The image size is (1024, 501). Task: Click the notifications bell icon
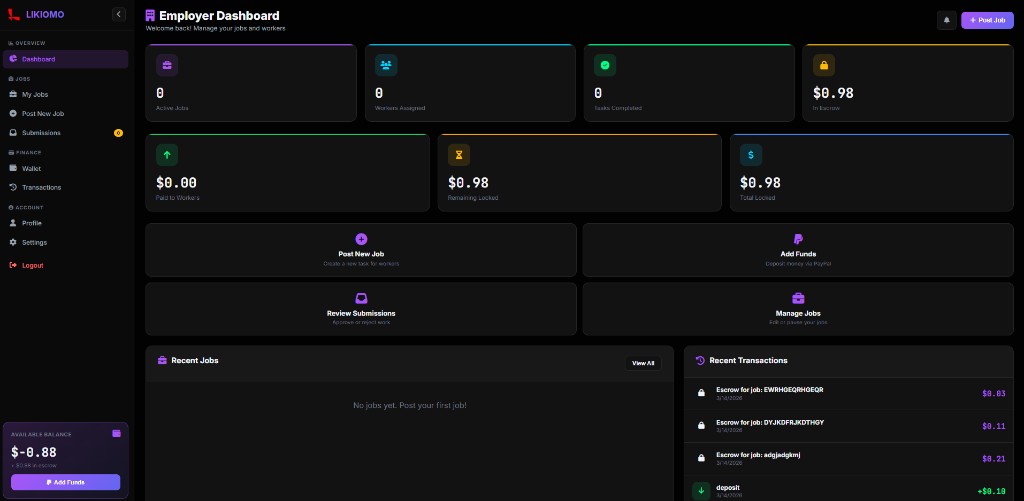click(946, 20)
